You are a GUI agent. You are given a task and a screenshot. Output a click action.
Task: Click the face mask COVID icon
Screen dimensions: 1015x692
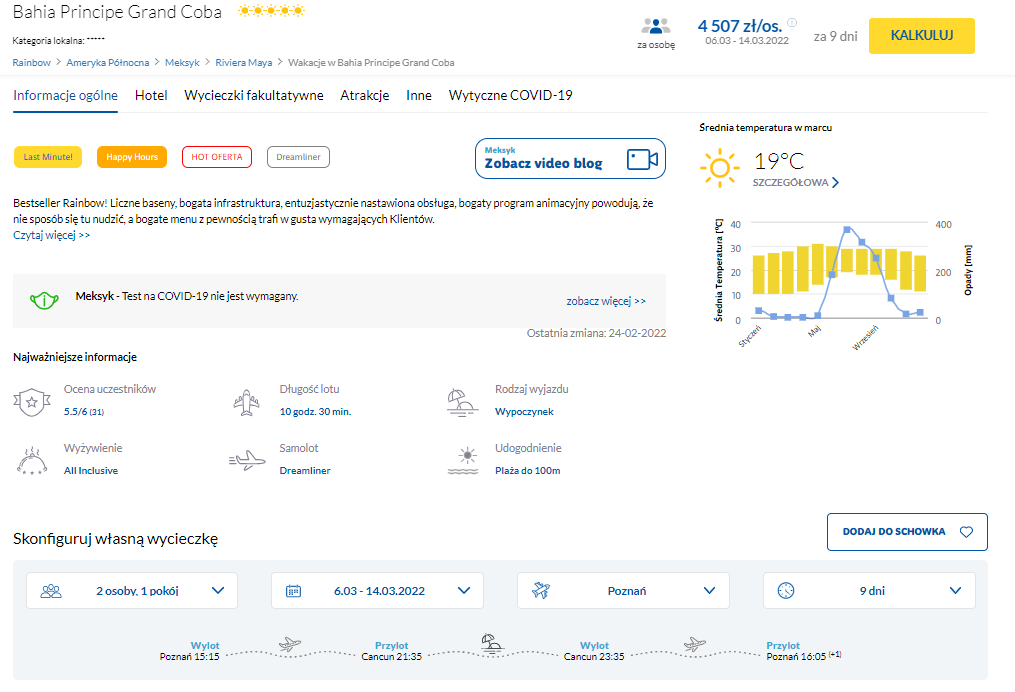[42, 299]
